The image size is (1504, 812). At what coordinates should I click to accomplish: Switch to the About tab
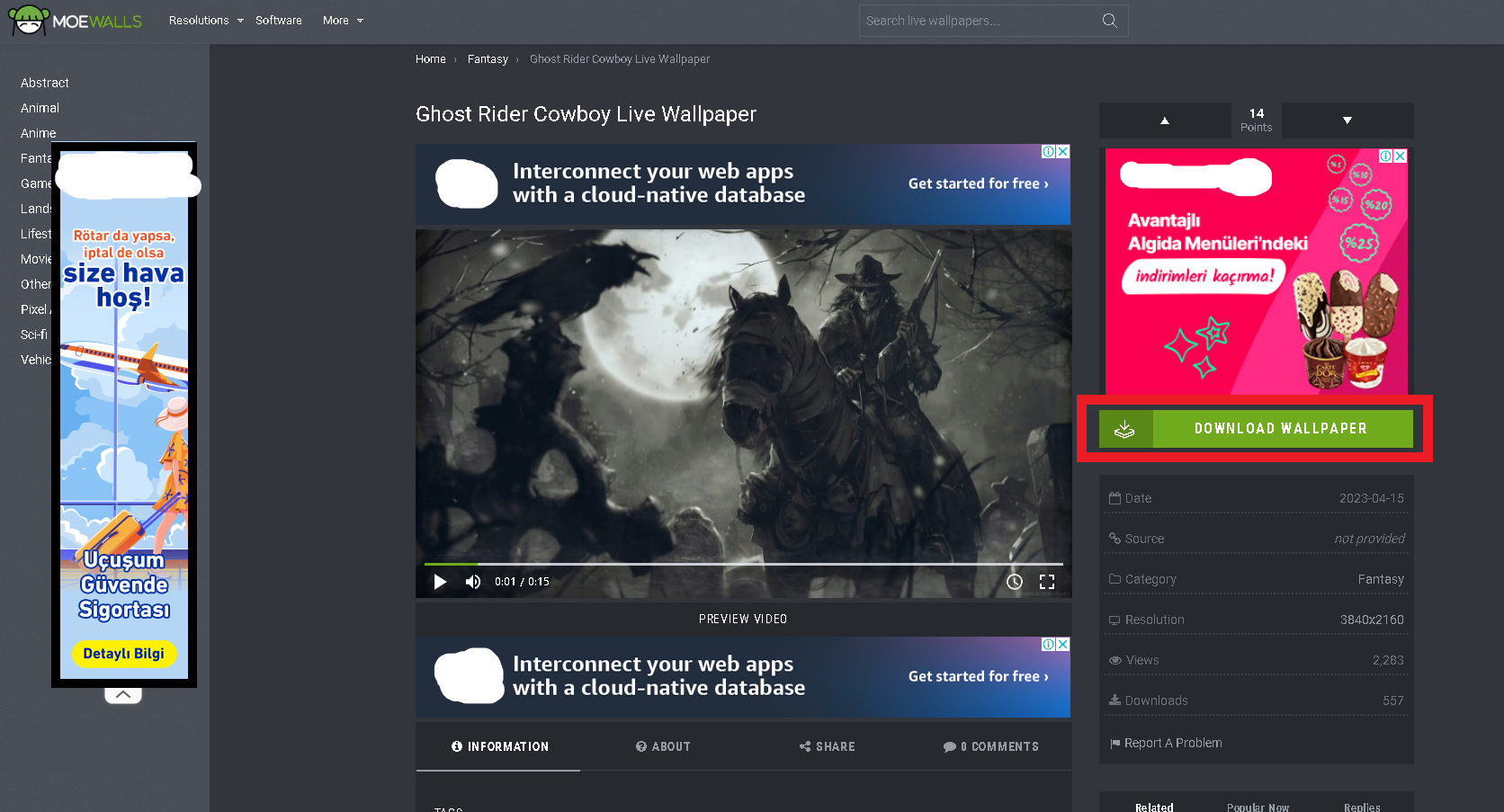coord(663,747)
